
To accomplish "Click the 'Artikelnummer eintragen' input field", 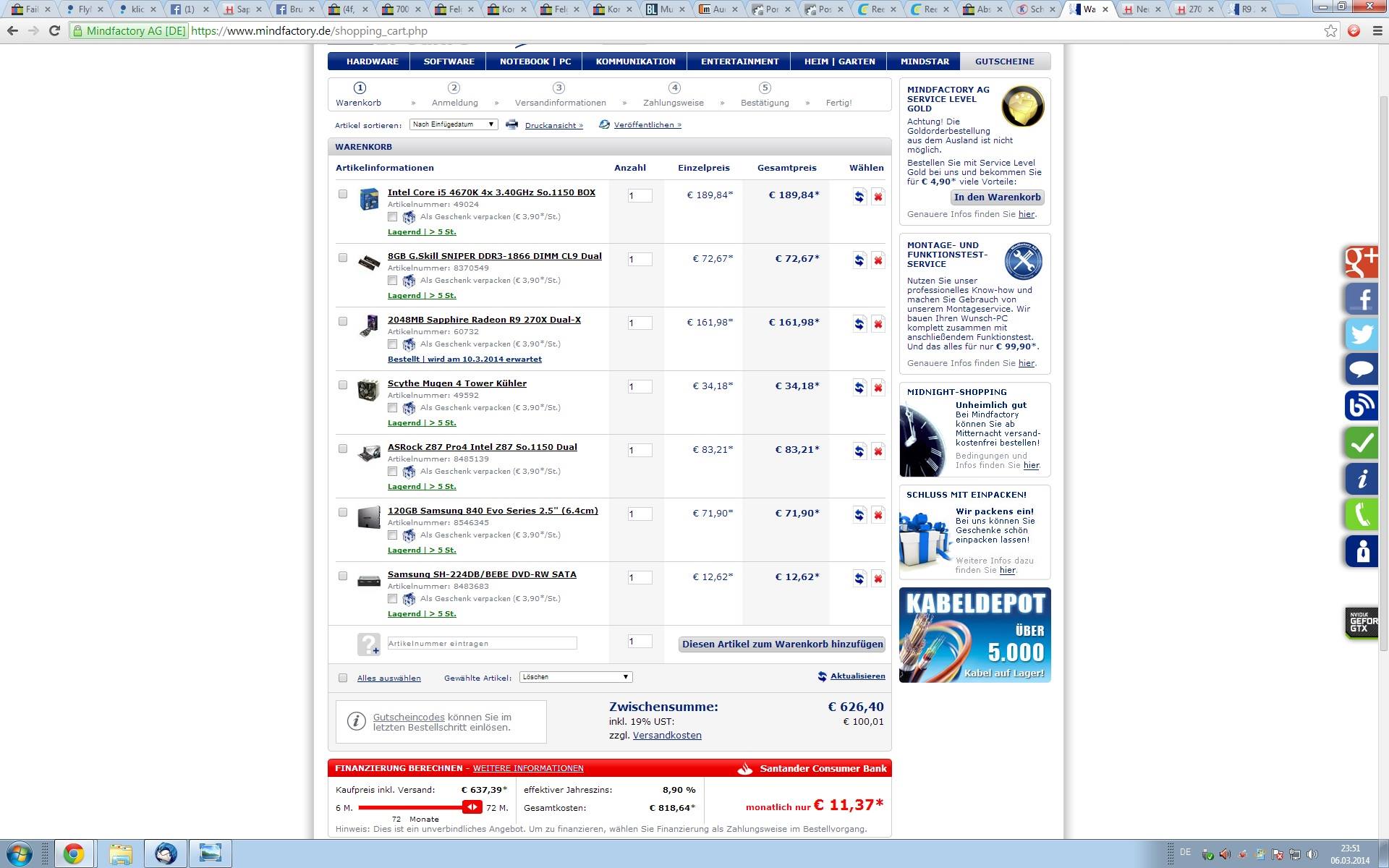I will pyautogui.click(x=482, y=643).
